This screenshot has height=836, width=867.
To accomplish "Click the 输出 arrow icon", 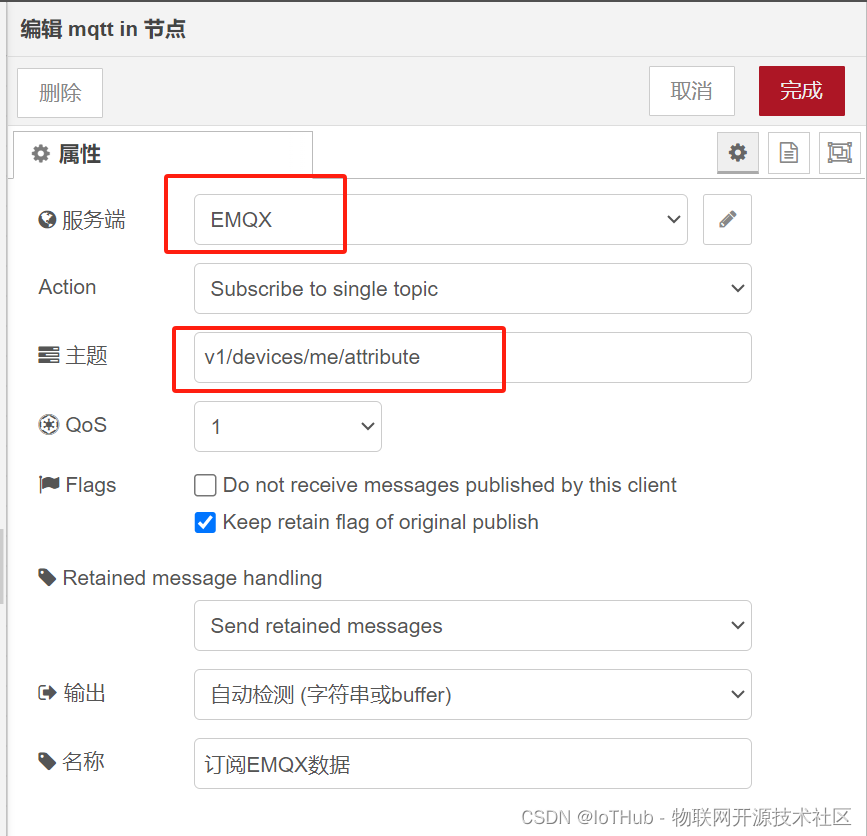I will [48, 693].
